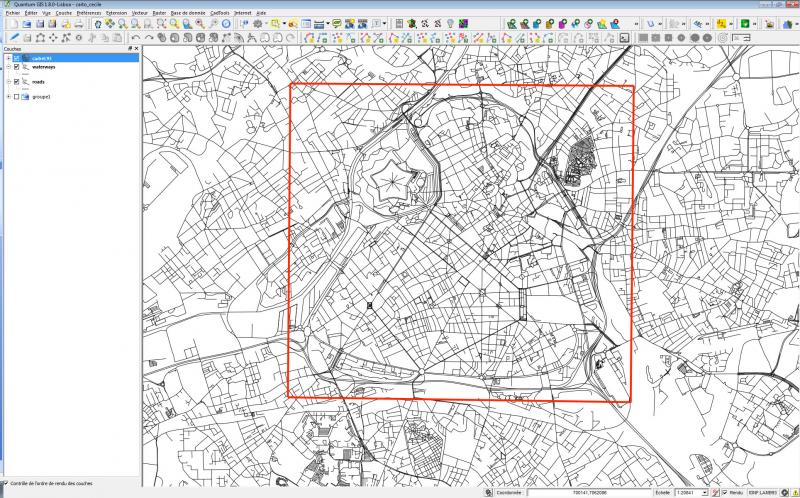
Task: Click the Refresh map icon
Action: 225,23
